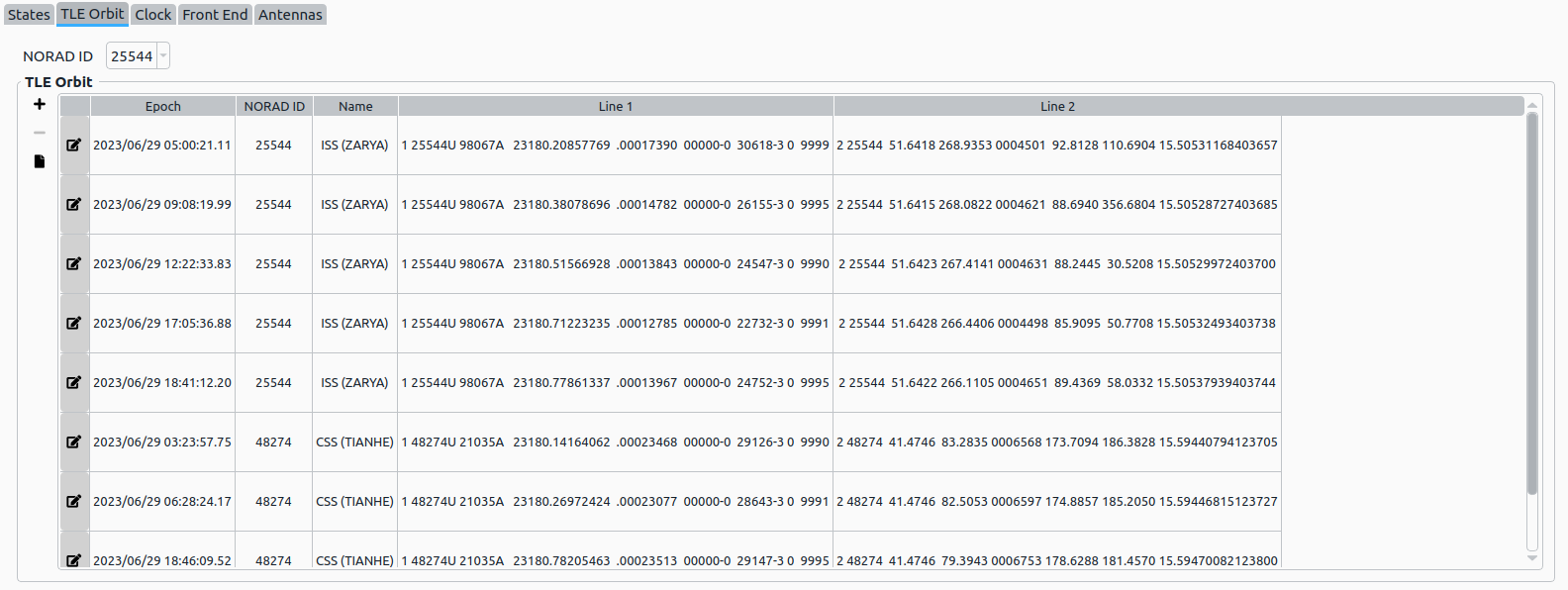
Task: Click the table's vertical scrollbar handle
Action: tap(1531, 302)
